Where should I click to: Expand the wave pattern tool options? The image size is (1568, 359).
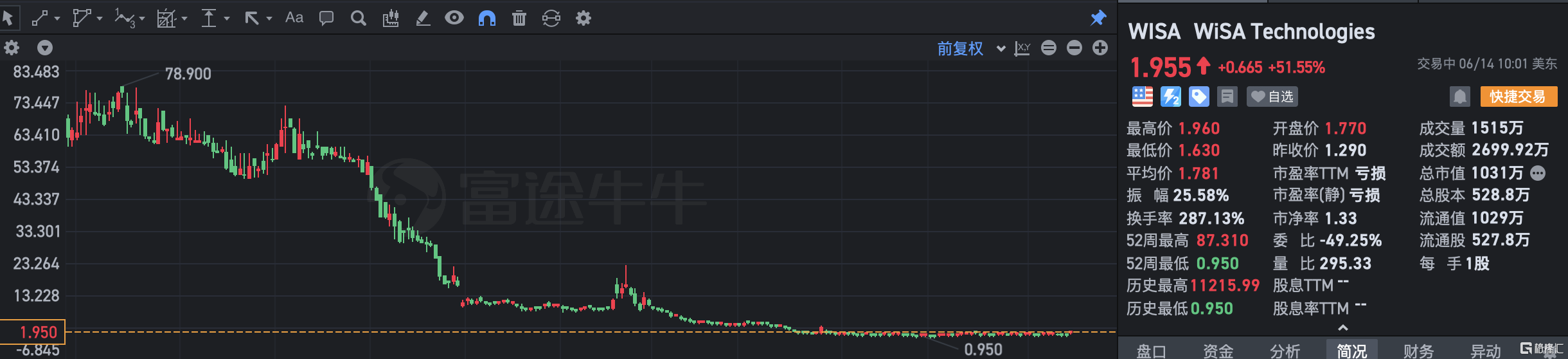coord(142,19)
